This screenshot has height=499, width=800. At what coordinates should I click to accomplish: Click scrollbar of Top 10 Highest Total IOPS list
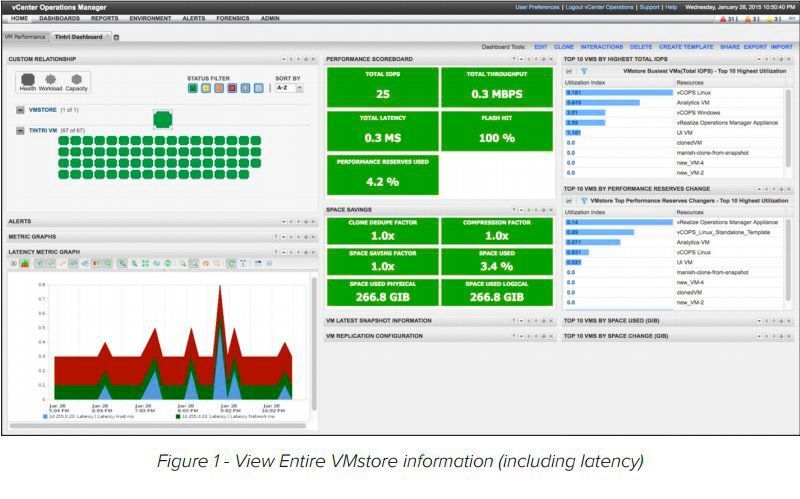(x=788, y=128)
